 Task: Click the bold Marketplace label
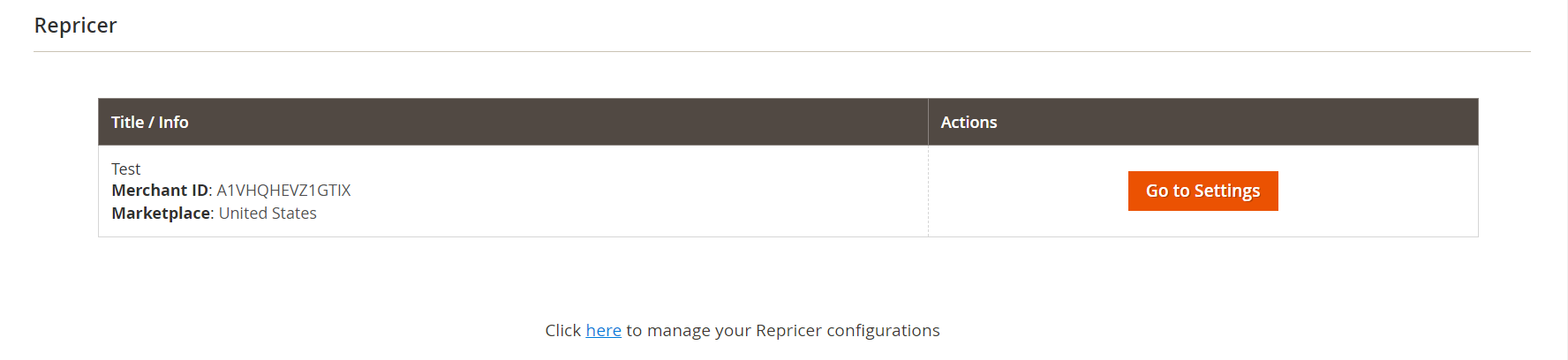(162, 214)
